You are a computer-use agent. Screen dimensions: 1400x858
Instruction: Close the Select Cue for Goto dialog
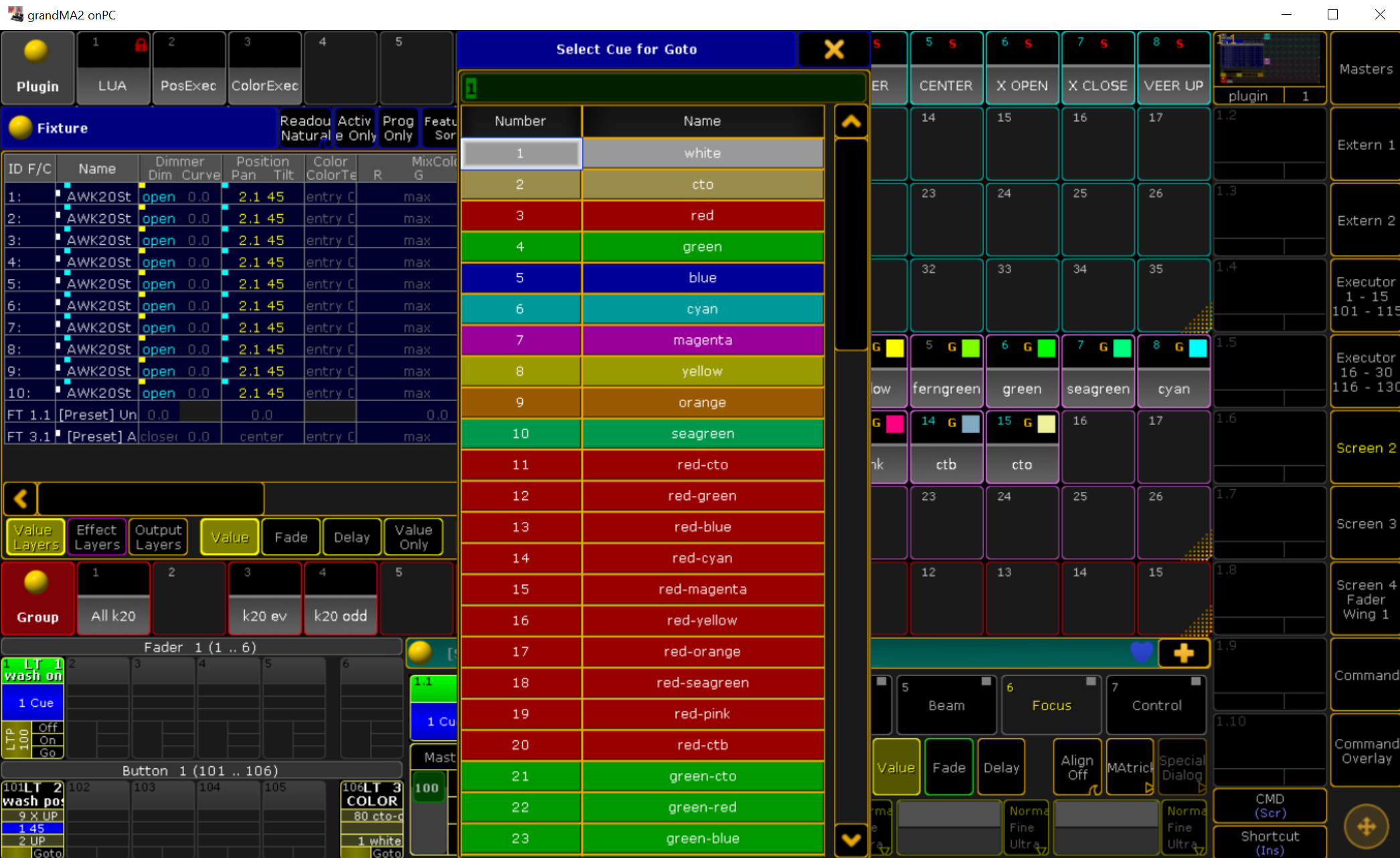(833, 50)
